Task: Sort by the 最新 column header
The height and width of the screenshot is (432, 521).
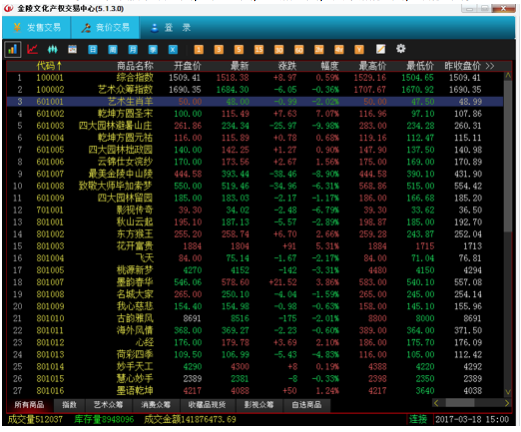Action: point(239,66)
